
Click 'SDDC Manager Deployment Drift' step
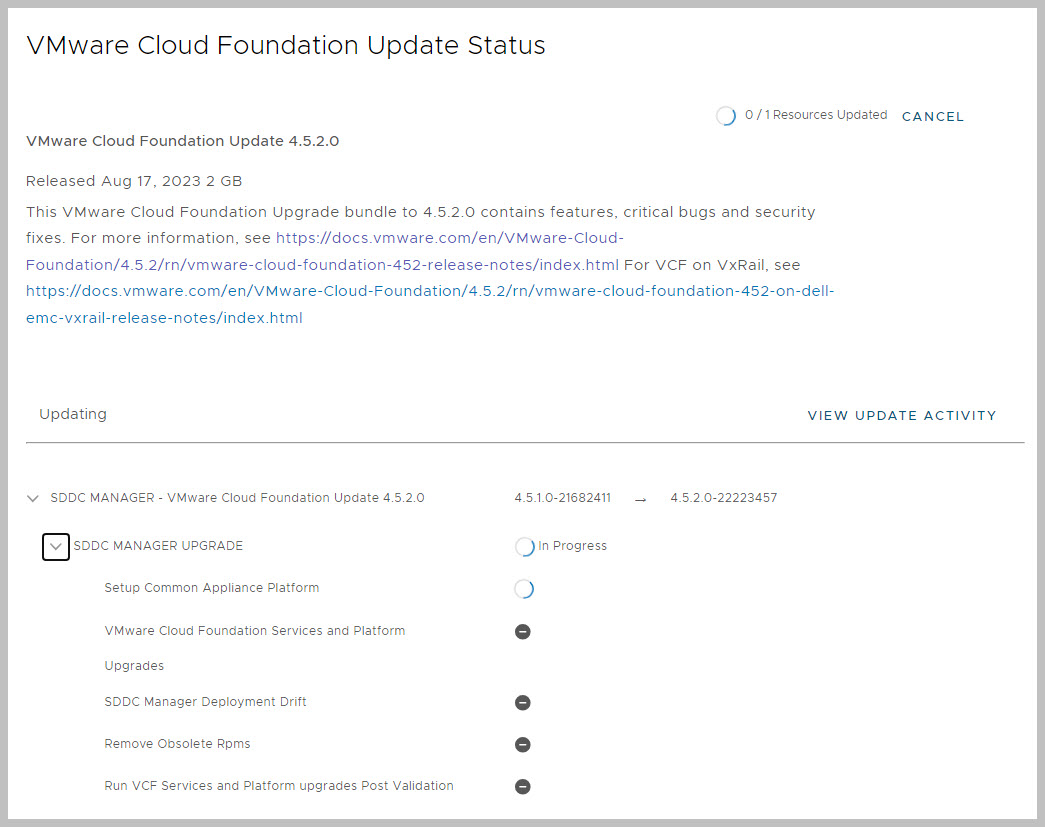(205, 702)
